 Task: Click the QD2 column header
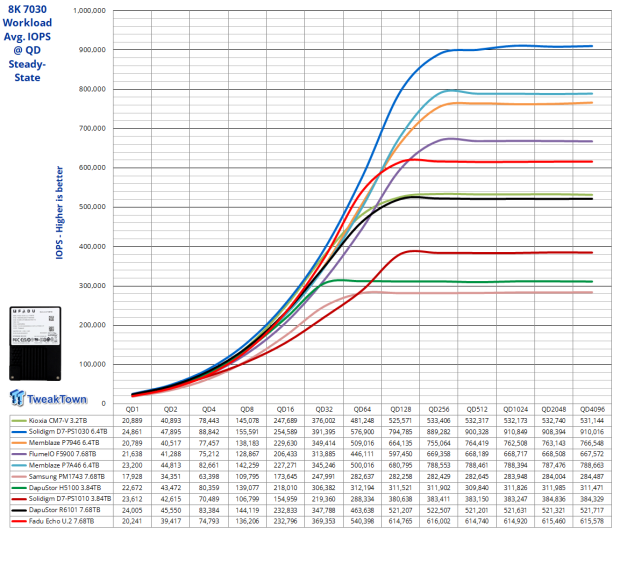pyautogui.click(x=170, y=410)
